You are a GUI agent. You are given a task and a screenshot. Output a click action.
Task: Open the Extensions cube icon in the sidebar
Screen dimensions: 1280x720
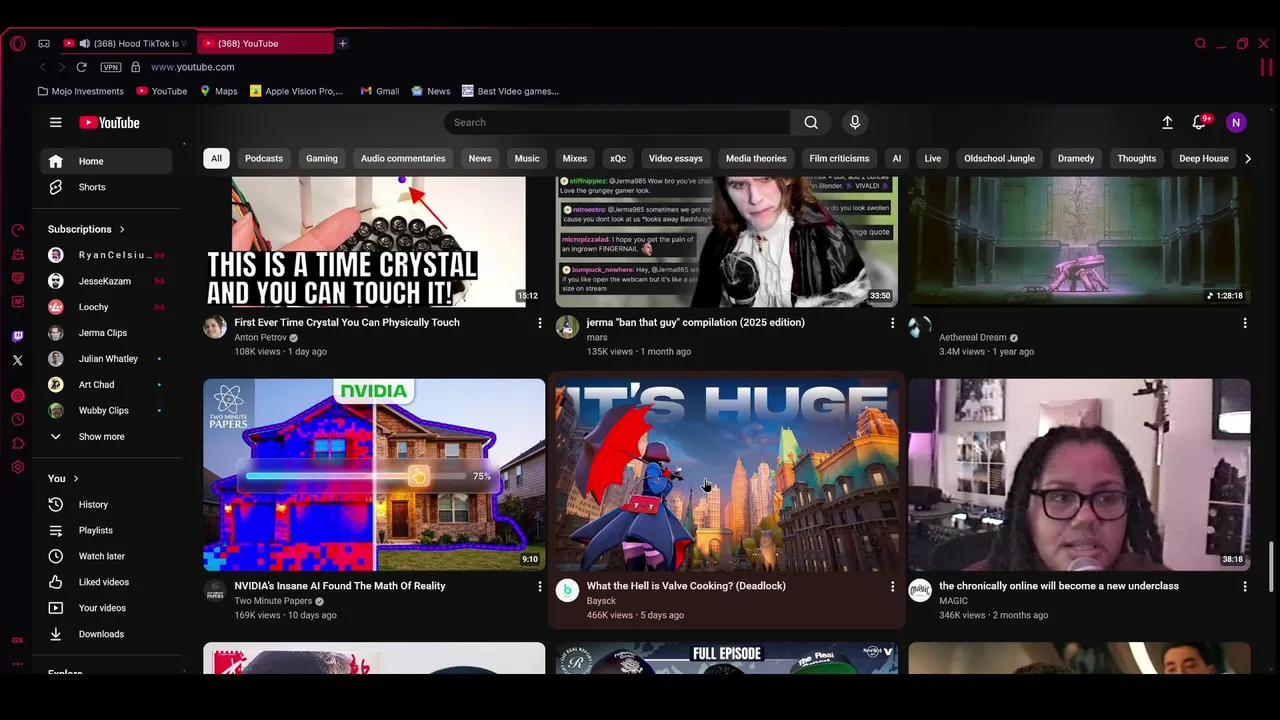coord(17,443)
